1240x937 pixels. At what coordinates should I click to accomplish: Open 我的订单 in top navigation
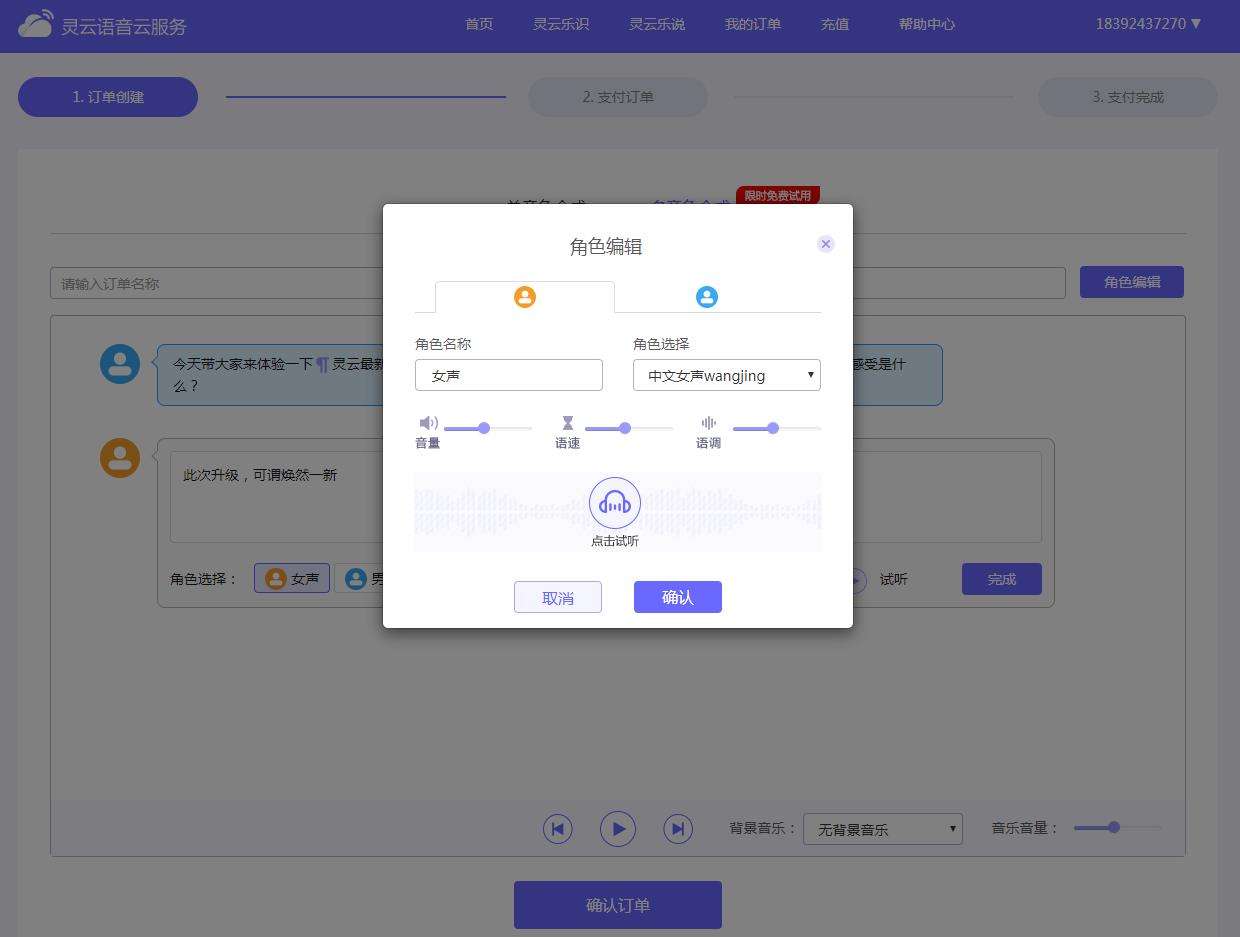pos(753,24)
